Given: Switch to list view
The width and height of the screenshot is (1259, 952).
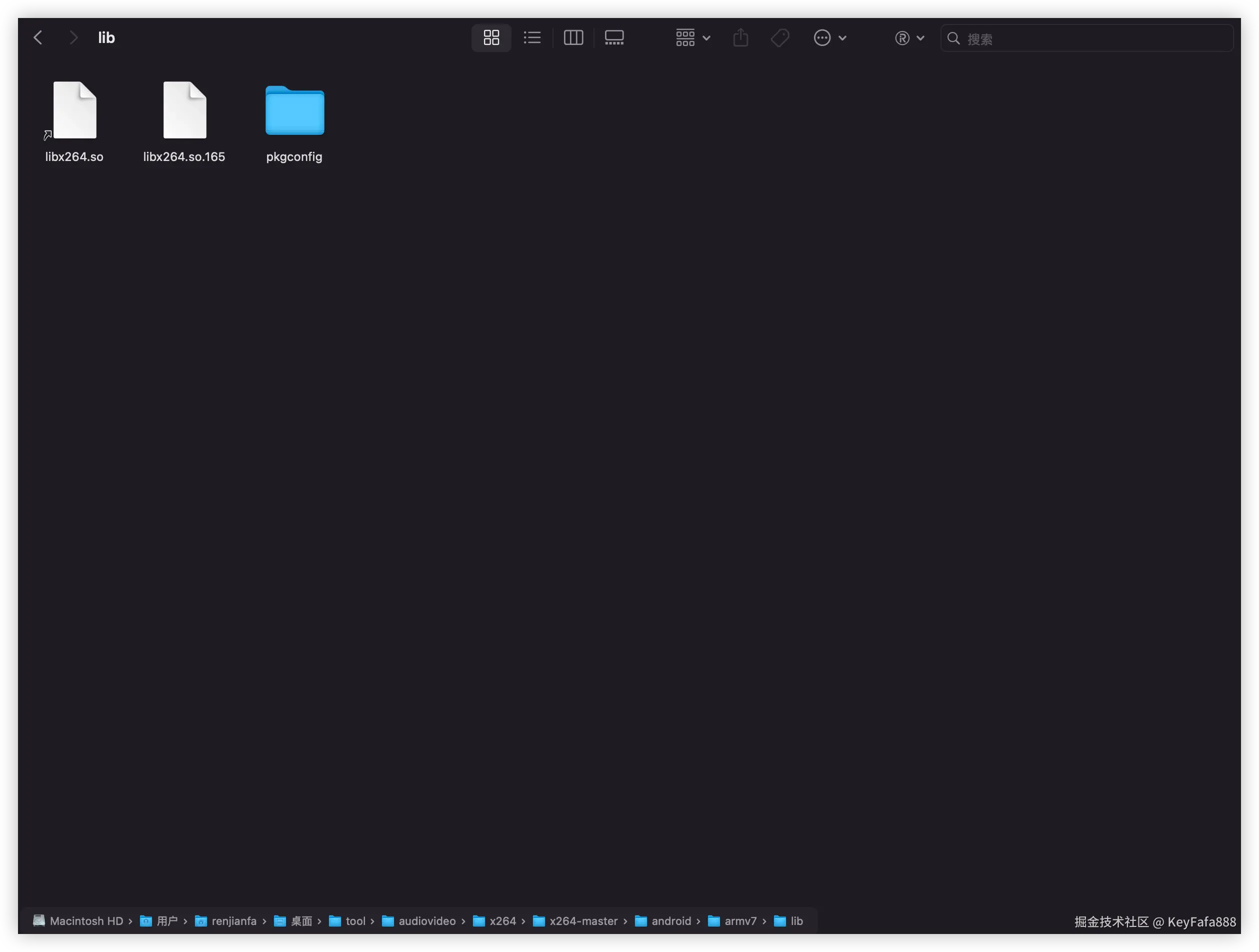Looking at the screenshot, I should tap(532, 37).
